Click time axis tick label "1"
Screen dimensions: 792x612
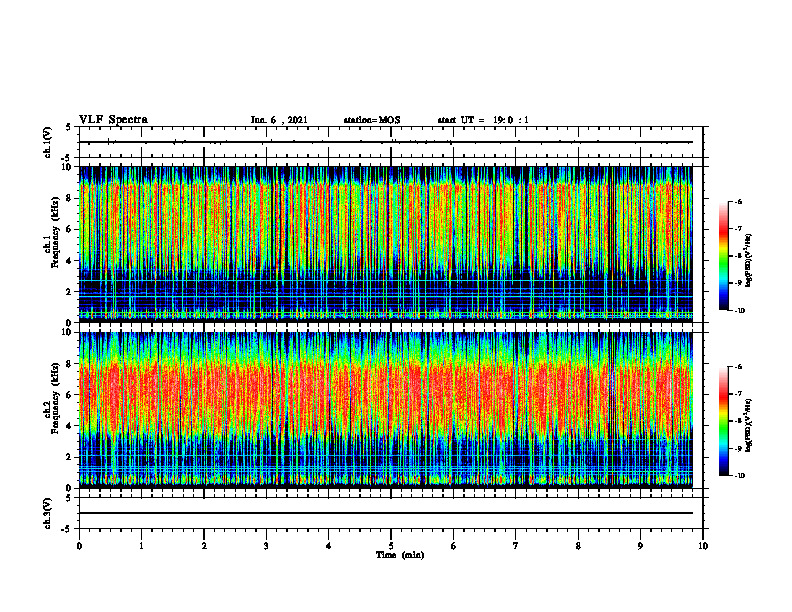[141, 546]
